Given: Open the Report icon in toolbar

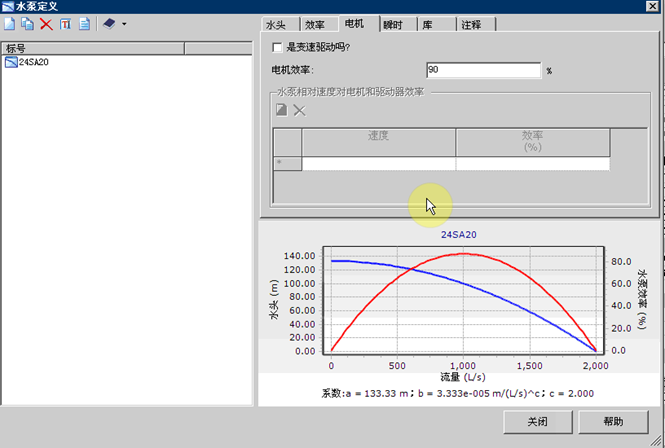Looking at the screenshot, I should pyautogui.click(x=84, y=24).
